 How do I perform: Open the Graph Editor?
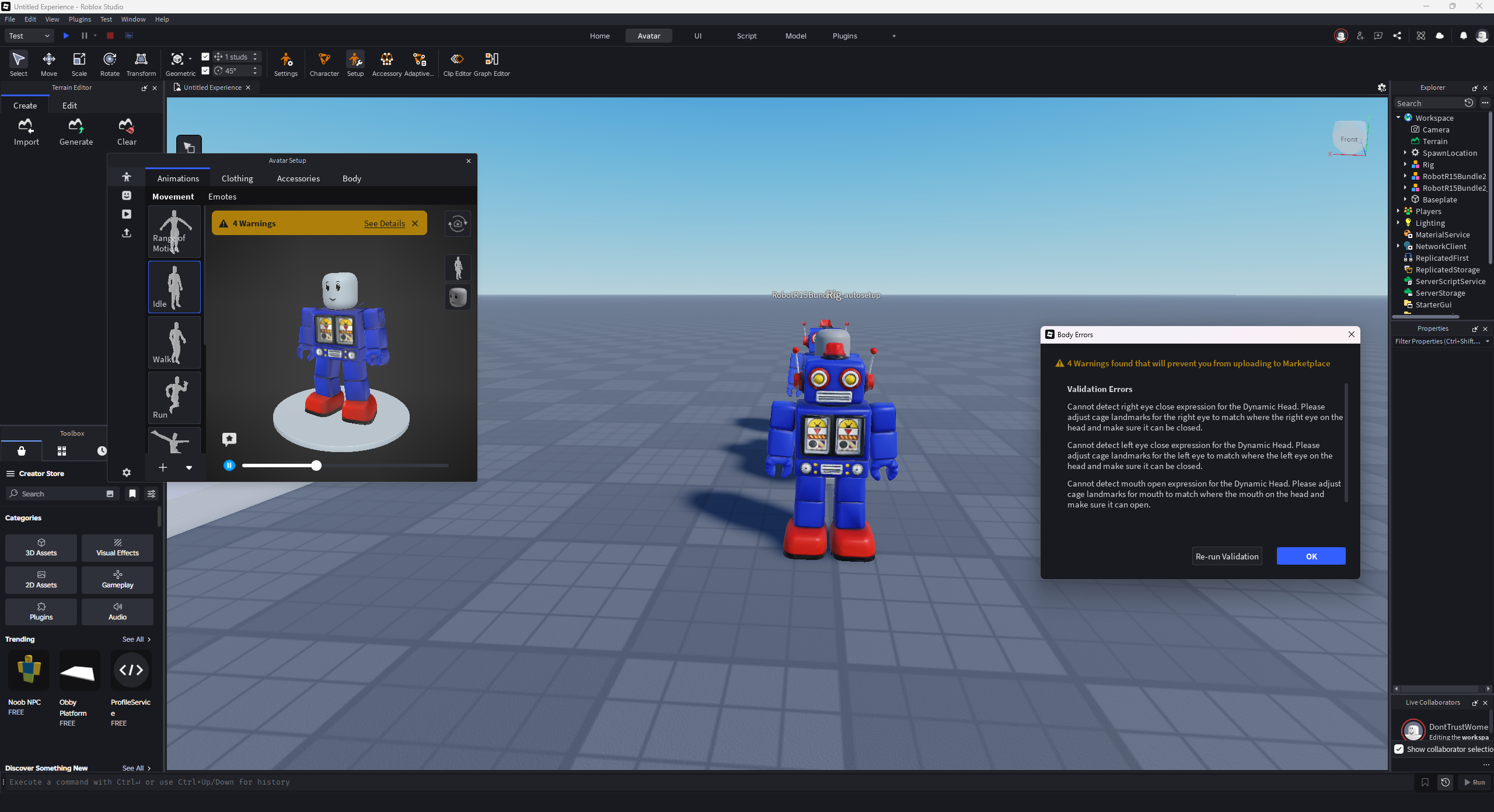pos(491,64)
